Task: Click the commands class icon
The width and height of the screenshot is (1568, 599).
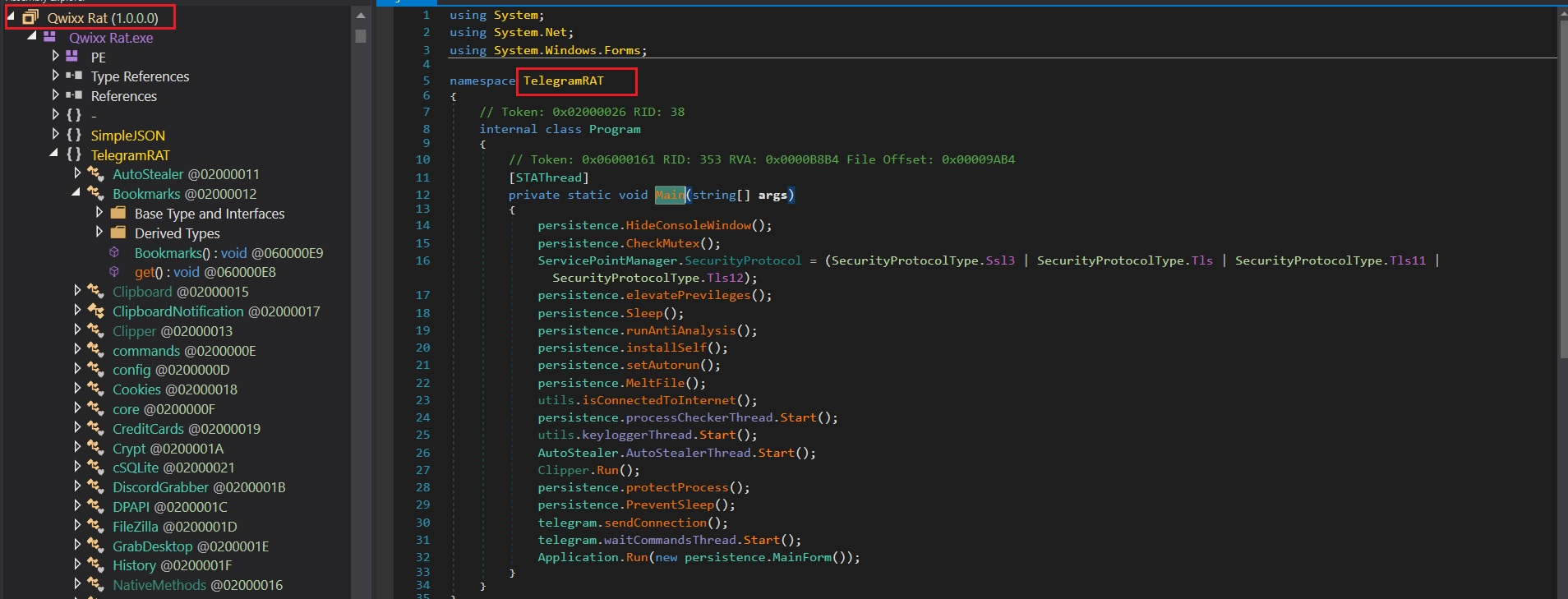Action: click(95, 350)
